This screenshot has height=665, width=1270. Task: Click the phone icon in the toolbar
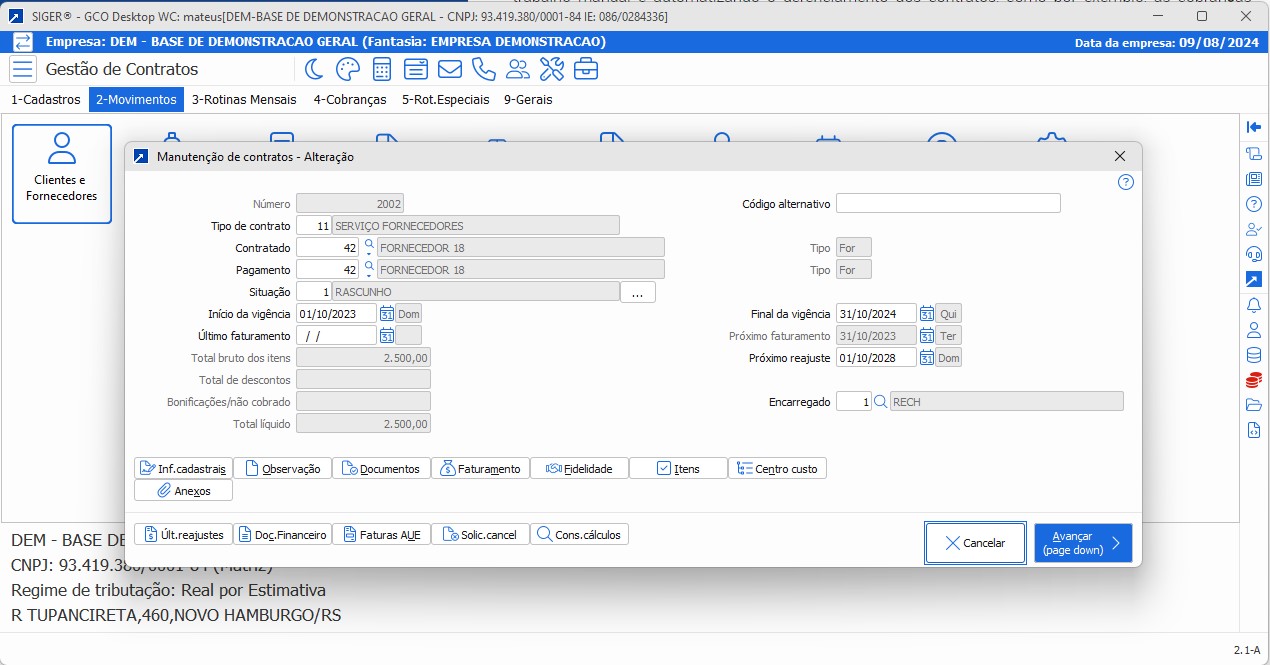[484, 69]
